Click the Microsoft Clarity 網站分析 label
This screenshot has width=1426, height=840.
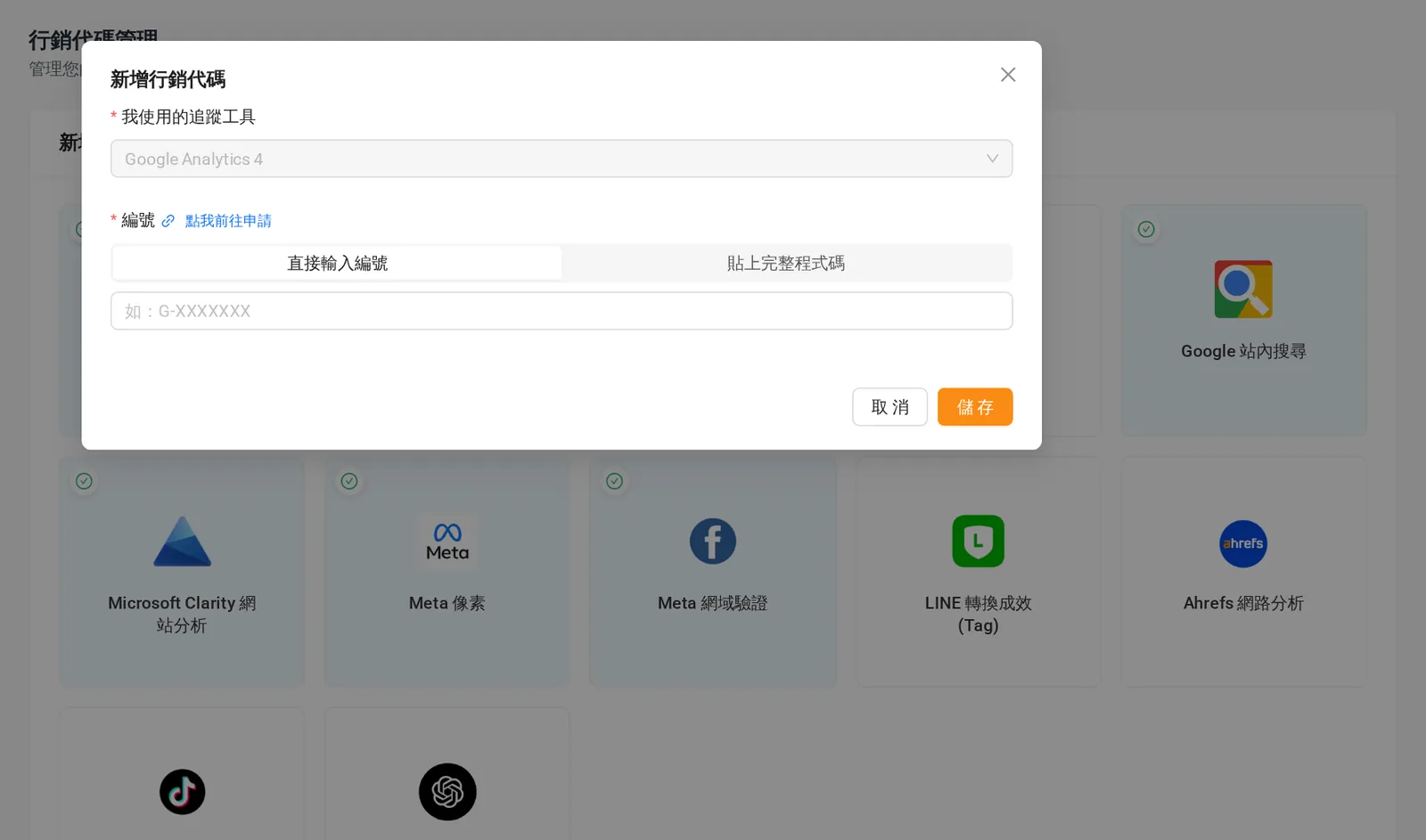coord(182,615)
